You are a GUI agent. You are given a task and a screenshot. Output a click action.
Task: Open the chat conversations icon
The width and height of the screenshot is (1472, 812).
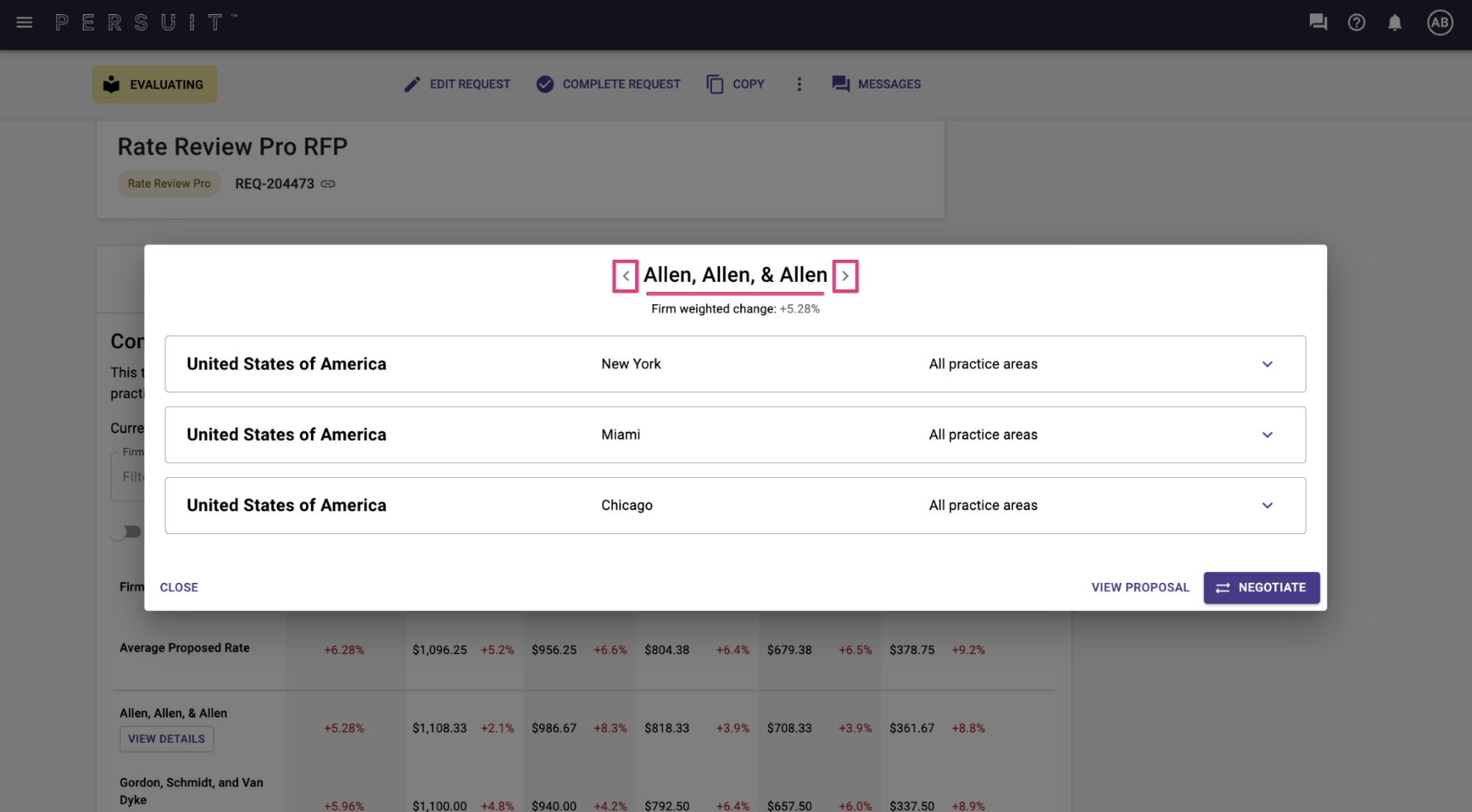(x=1318, y=22)
